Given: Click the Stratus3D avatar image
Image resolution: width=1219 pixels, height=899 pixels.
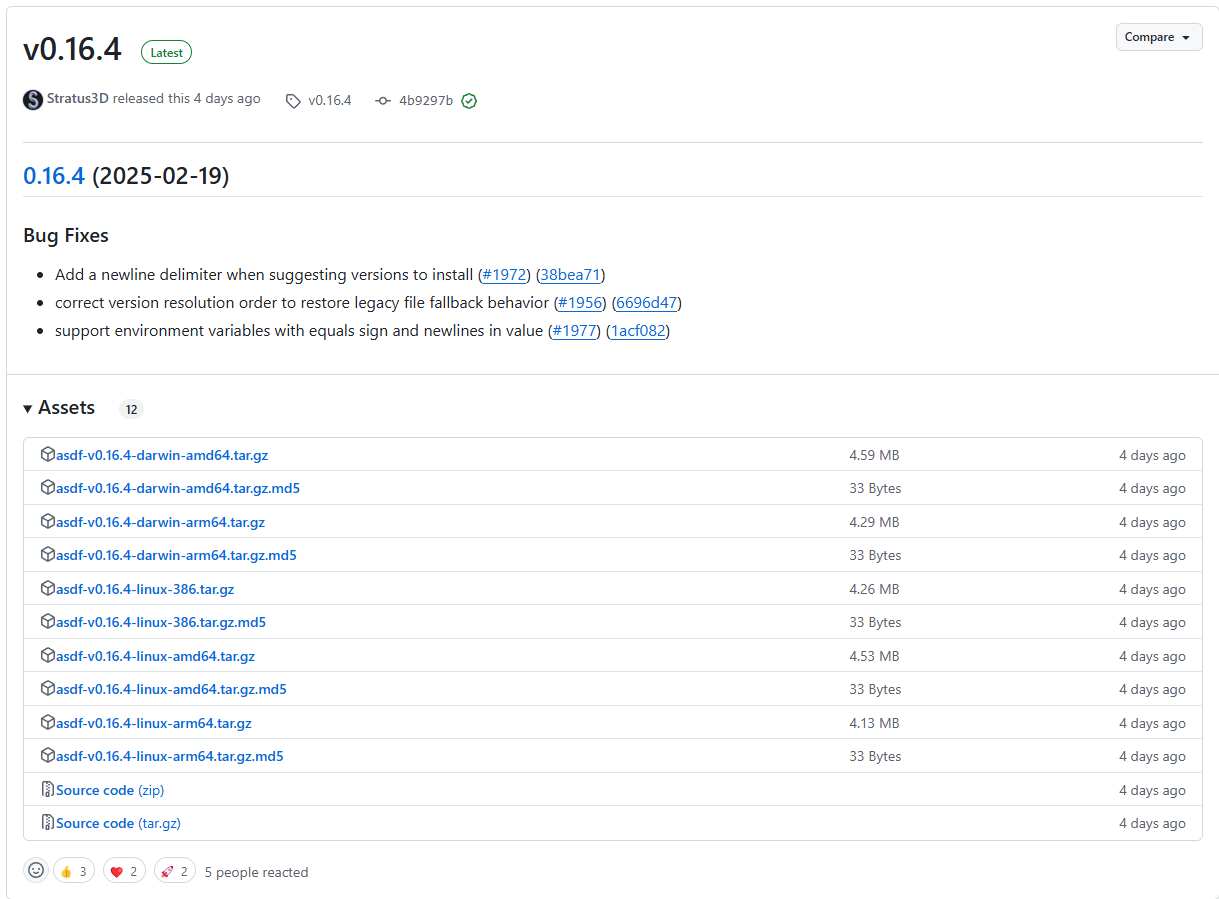Looking at the screenshot, I should click(x=32, y=99).
